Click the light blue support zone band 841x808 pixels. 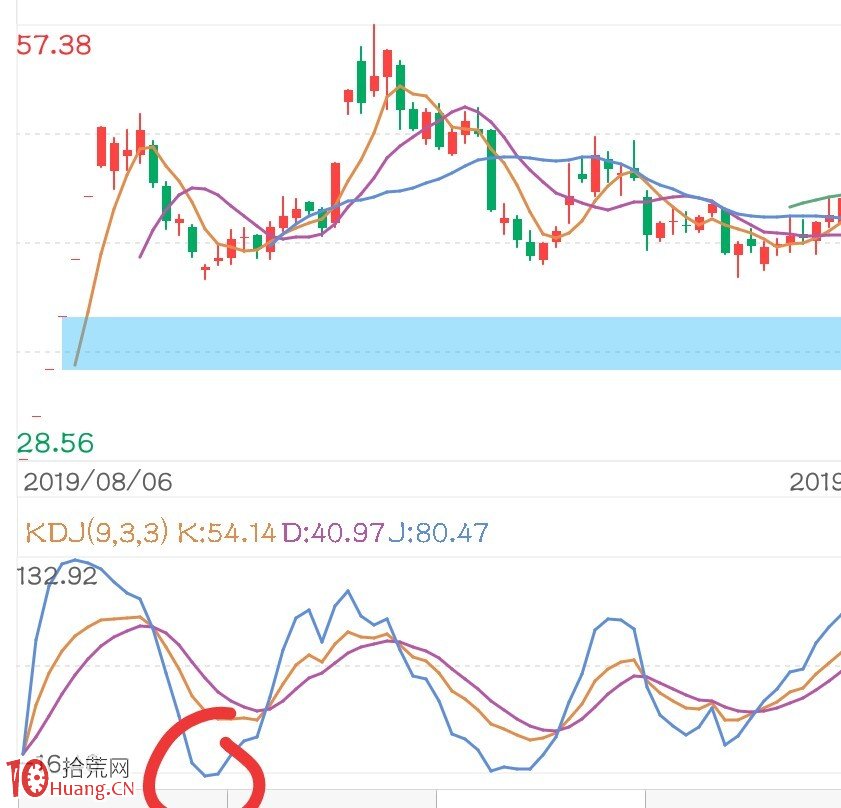pyautogui.click(x=451, y=343)
